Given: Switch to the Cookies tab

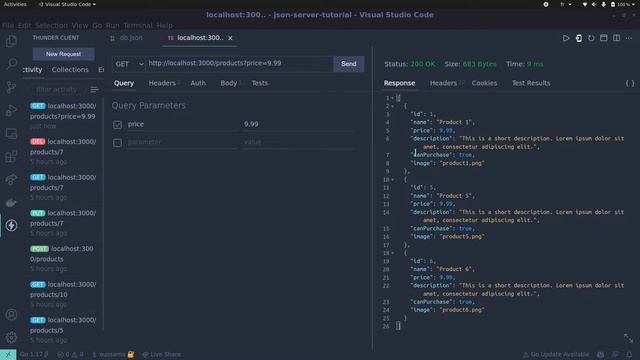Looking at the screenshot, I should (484, 83).
